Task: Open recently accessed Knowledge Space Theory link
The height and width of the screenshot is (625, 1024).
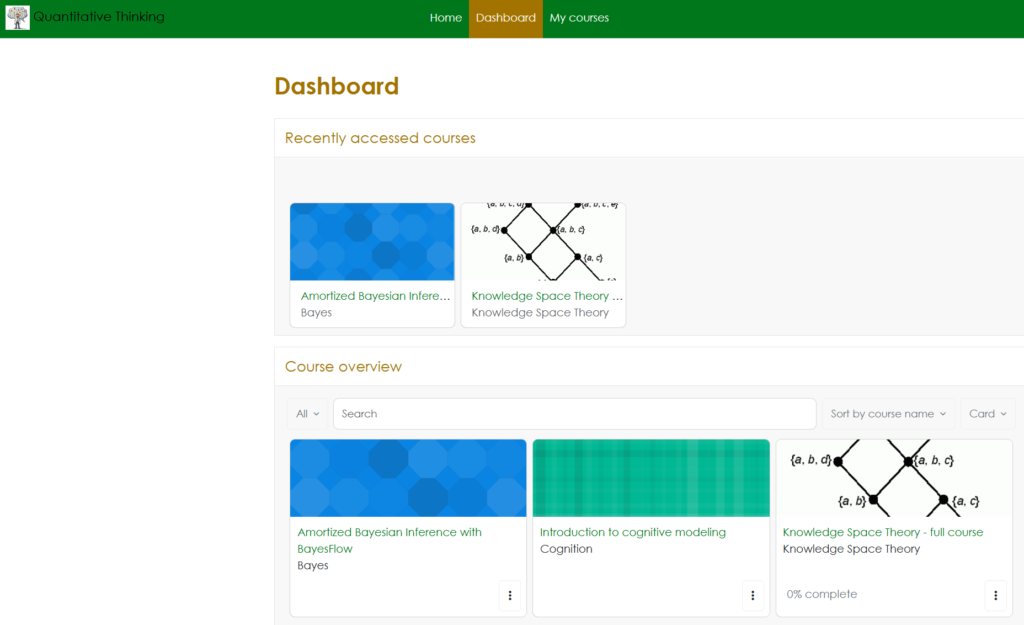Action: pyautogui.click(x=546, y=296)
